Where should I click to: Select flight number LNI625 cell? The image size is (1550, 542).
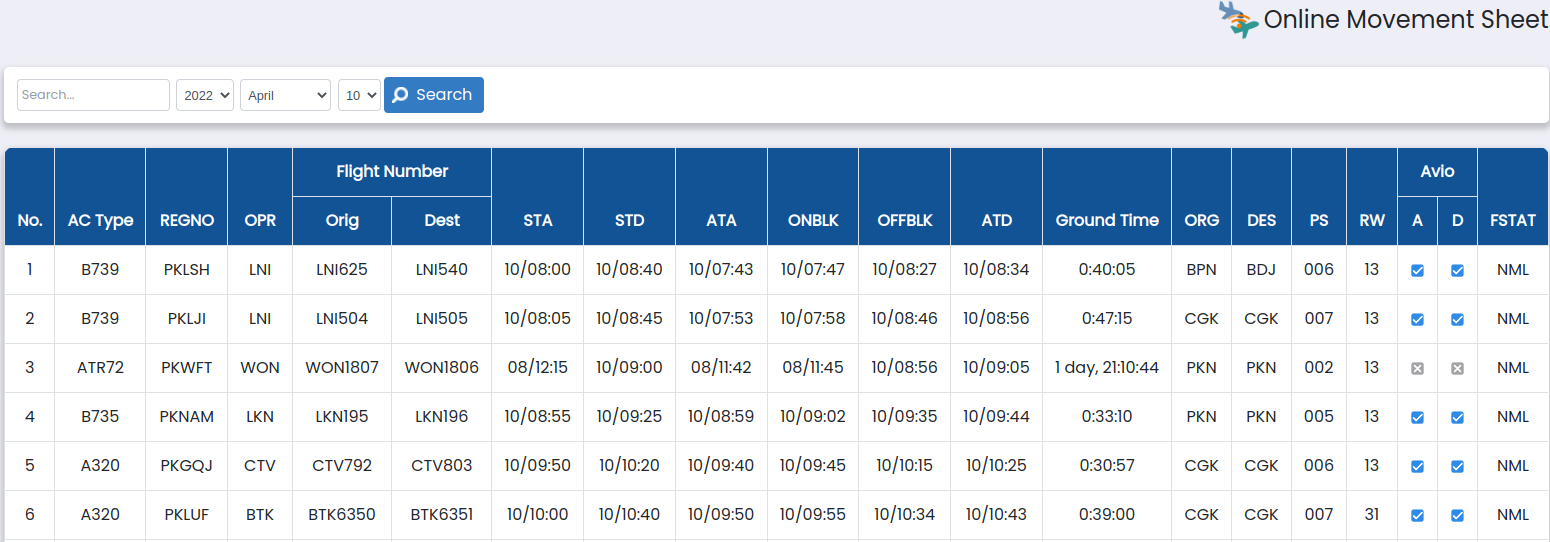click(x=342, y=270)
